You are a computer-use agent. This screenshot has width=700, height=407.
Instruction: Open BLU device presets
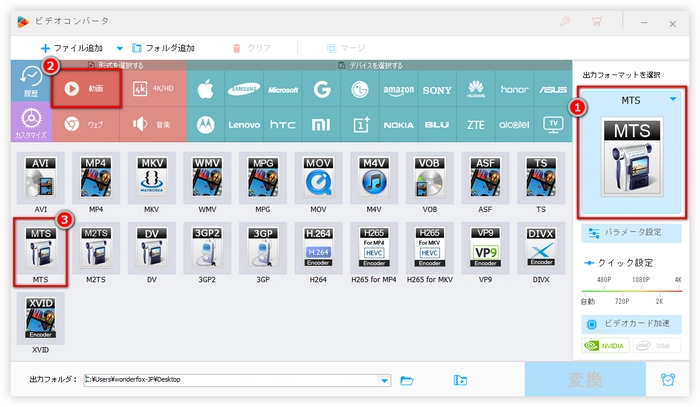(437, 125)
